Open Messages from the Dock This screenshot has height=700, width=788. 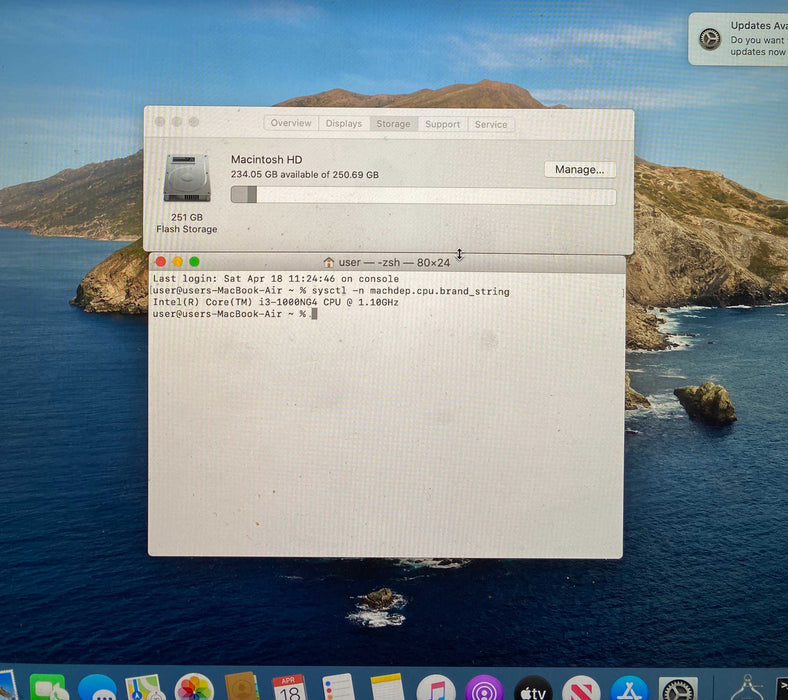(97, 688)
